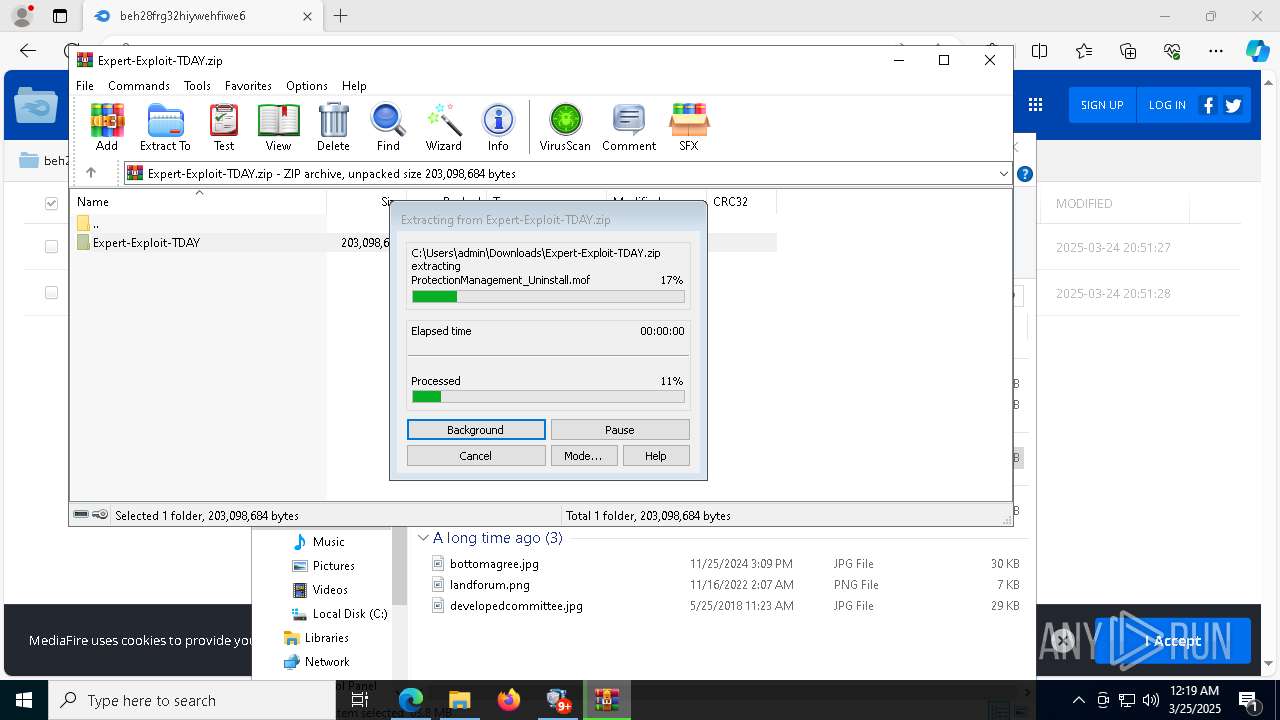Screen dimensions: 1280x720
Task: Open the Favorites menu
Action: [x=248, y=86]
